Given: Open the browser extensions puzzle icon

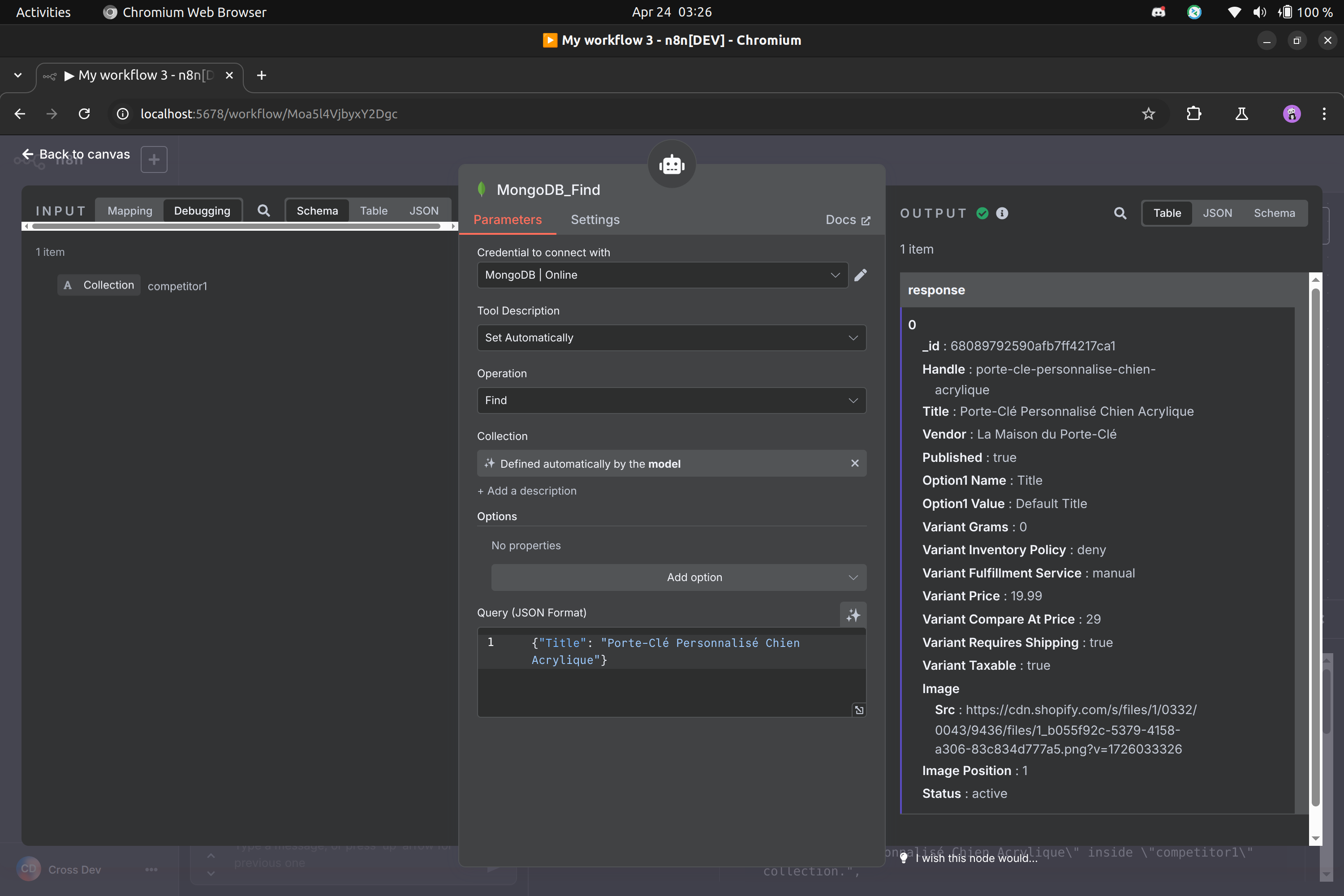Looking at the screenshot, I should coord(1194,114).
